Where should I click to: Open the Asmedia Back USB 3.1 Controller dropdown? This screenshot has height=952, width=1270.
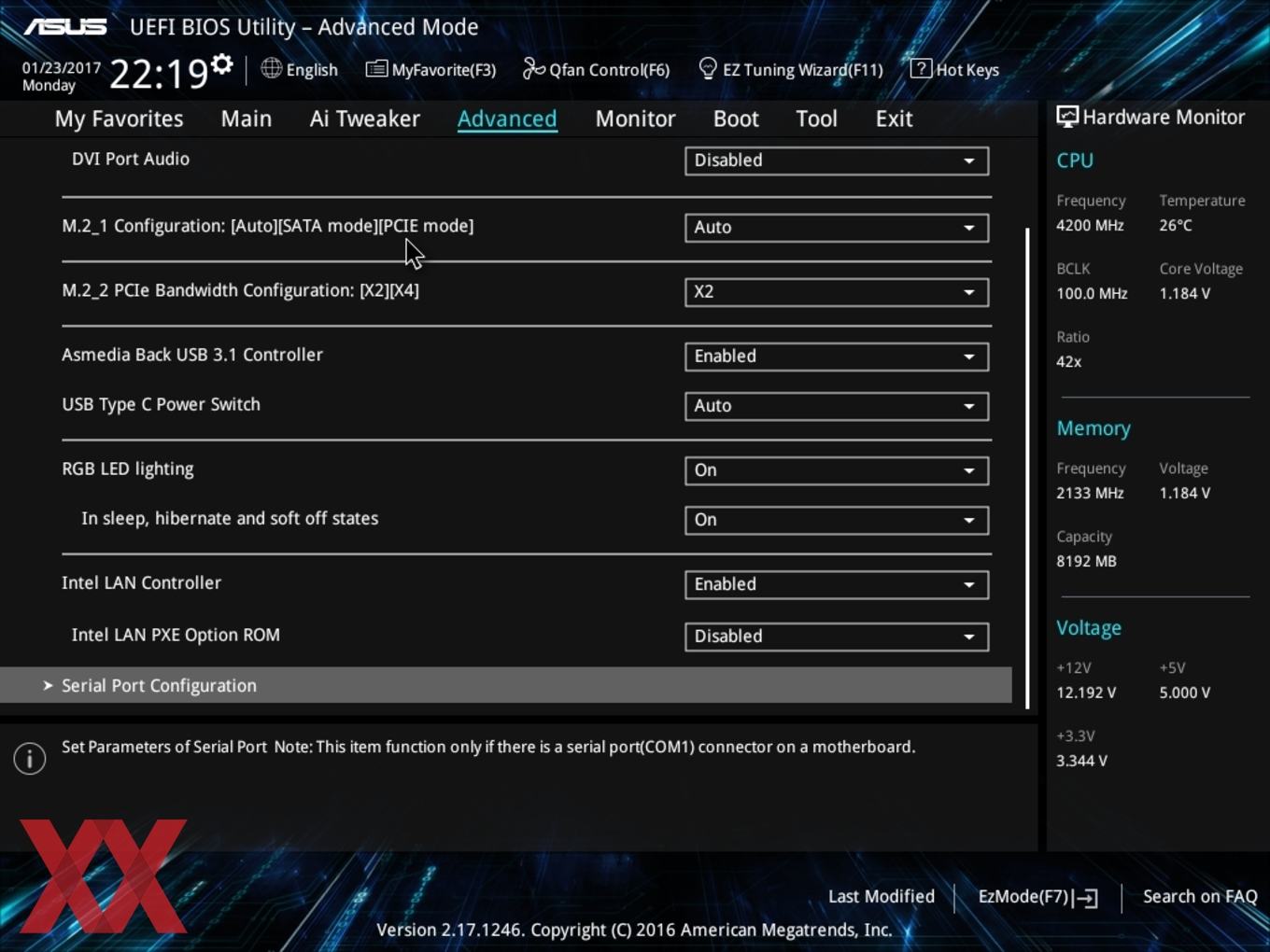[837, 357]
